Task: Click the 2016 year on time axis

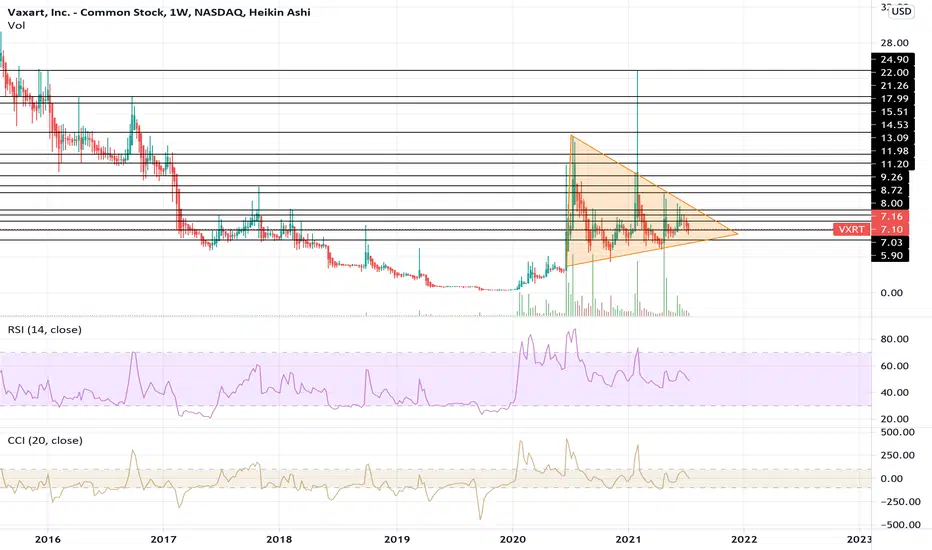Action: click(48, 539)
